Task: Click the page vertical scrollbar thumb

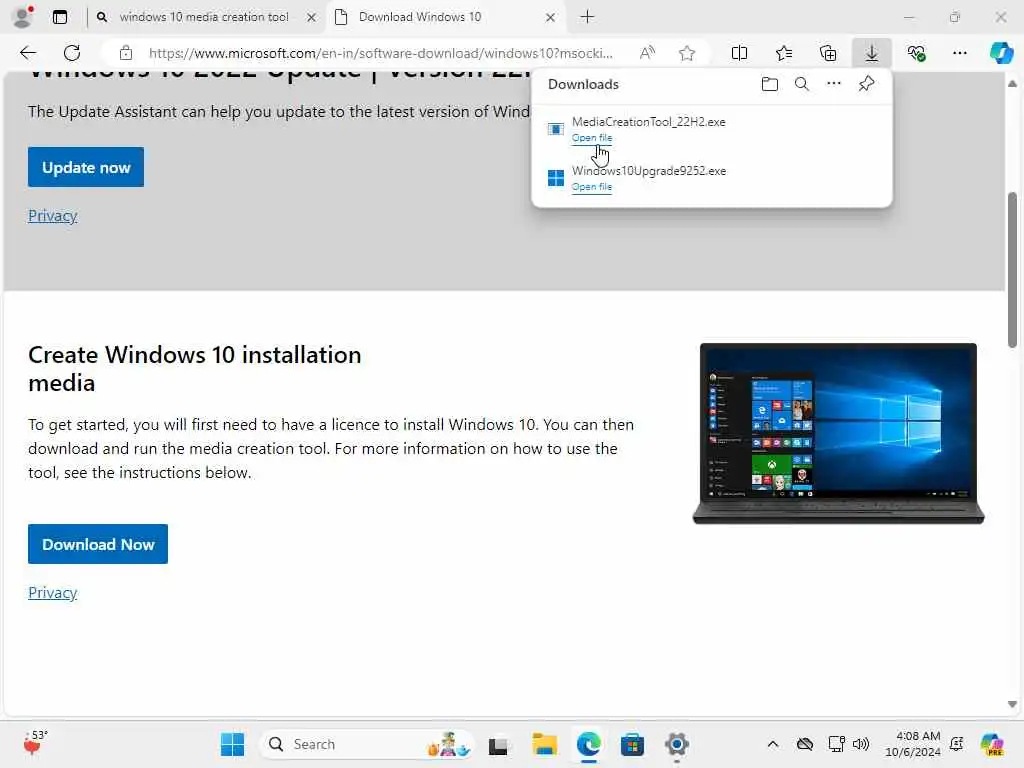Action: (1012, 270)
